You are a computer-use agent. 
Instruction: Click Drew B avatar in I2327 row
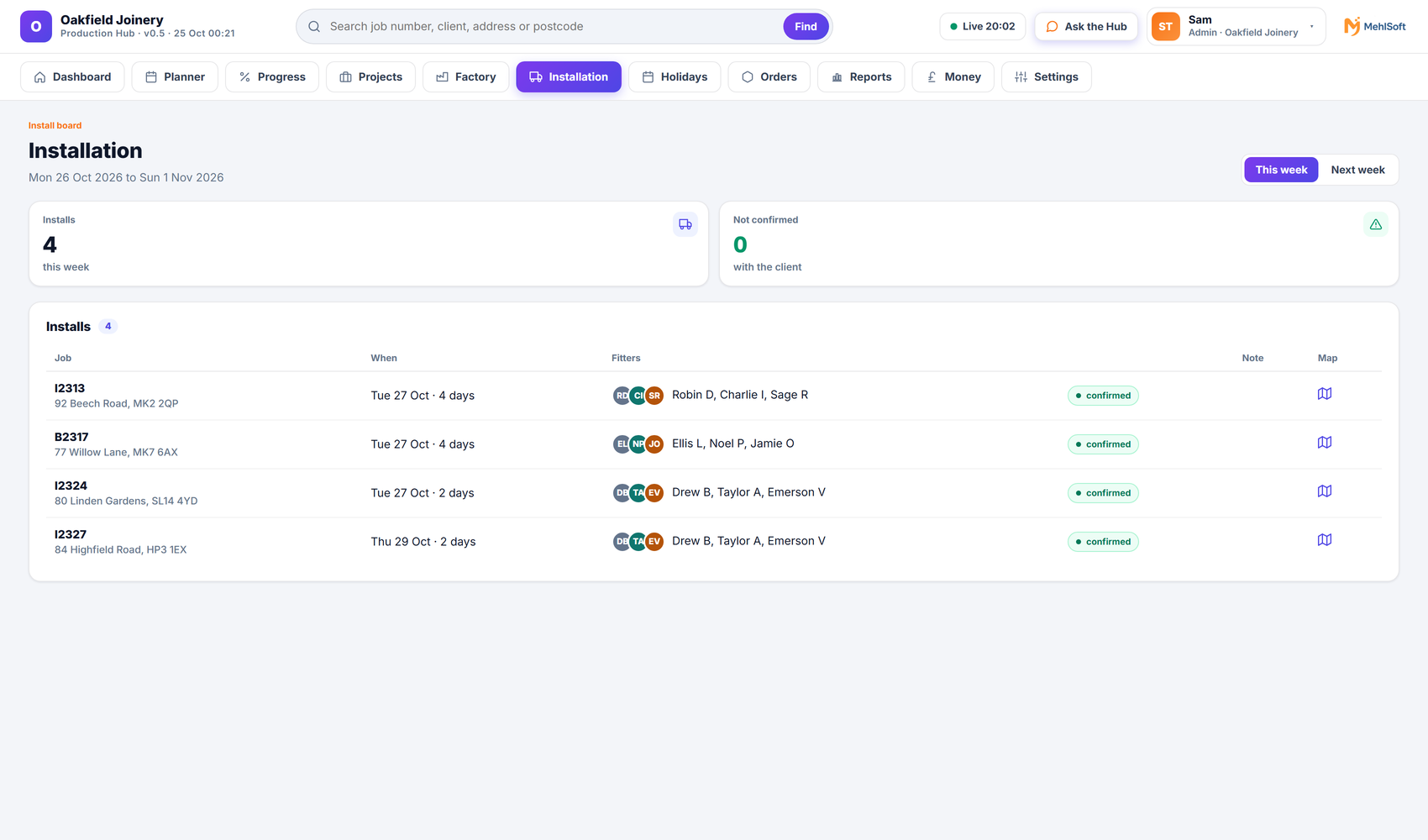(622, 542)
